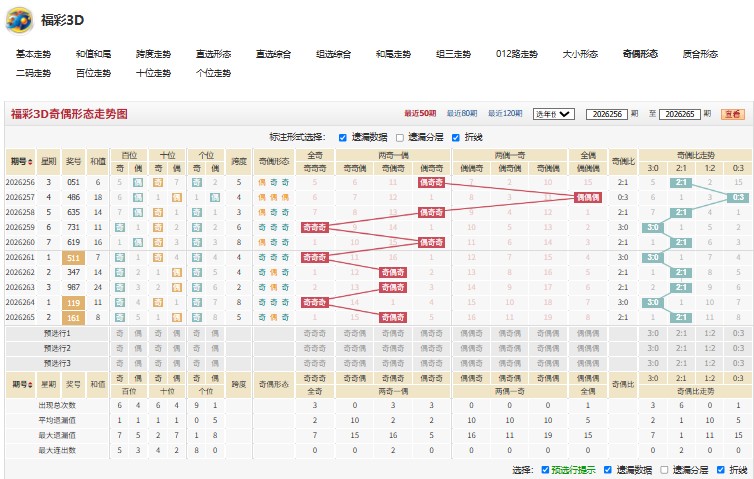Toggle the top 折线 checkbox

pos(456,138)
